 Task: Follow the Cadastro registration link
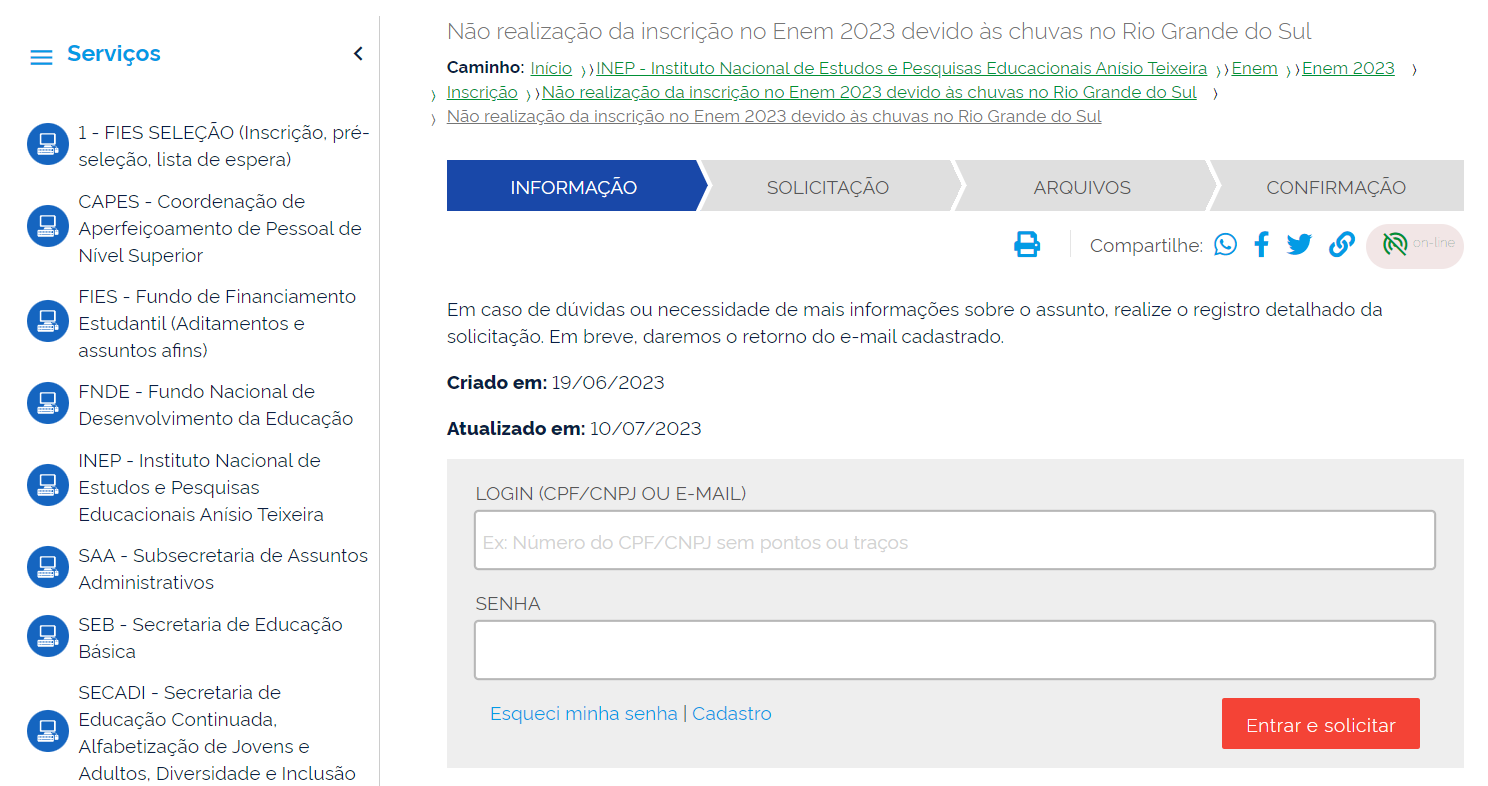(x=731, y=714)
